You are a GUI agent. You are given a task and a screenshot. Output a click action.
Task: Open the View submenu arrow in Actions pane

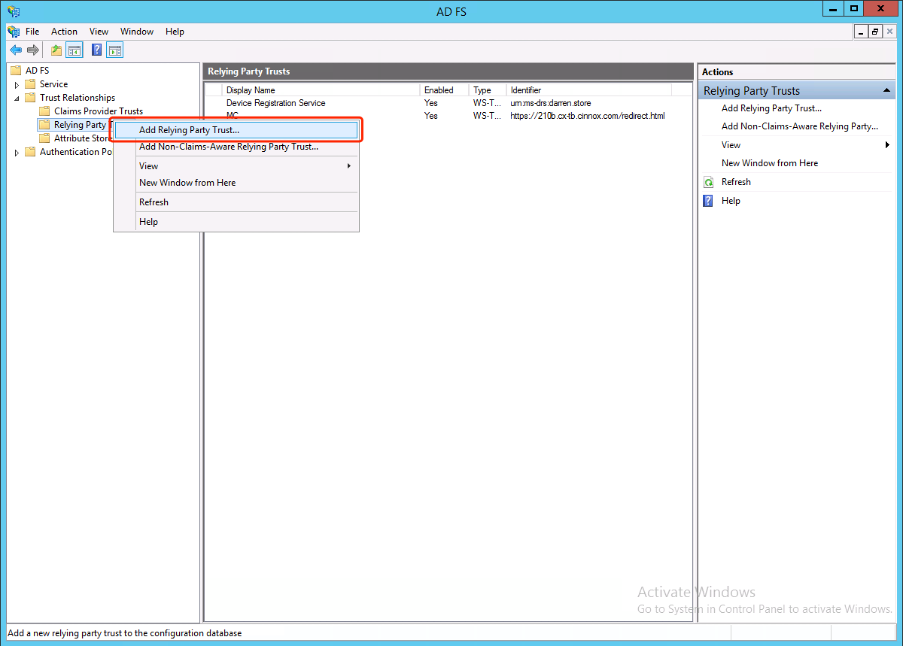(x=887, y=145)
